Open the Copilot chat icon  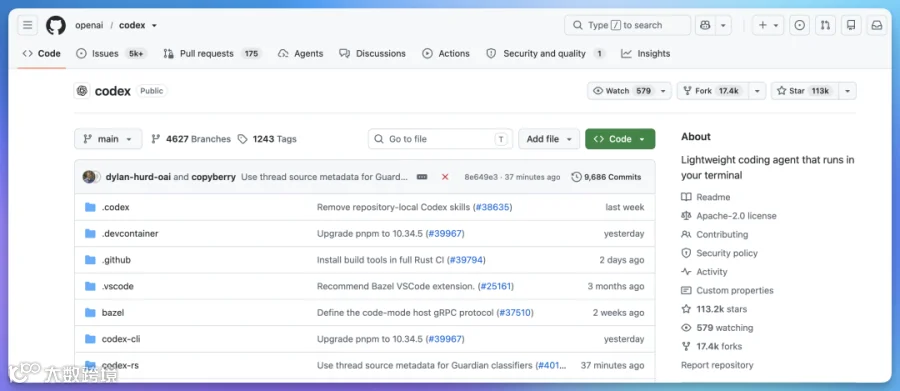(705, 25)
